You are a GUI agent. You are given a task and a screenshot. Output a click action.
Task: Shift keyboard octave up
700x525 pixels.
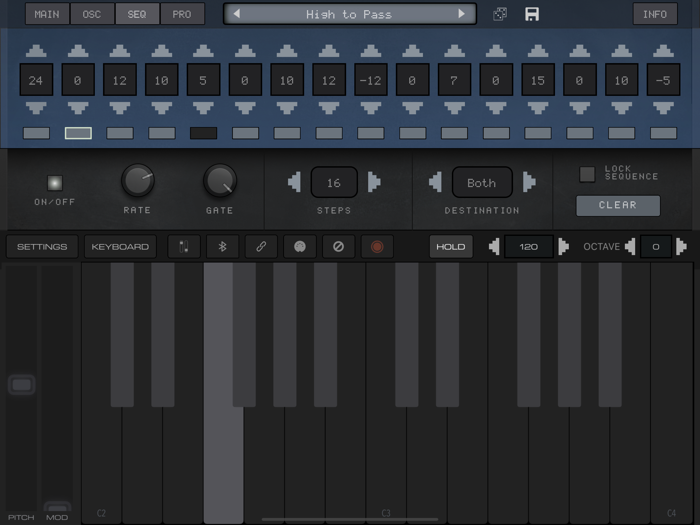pos(681,246)
